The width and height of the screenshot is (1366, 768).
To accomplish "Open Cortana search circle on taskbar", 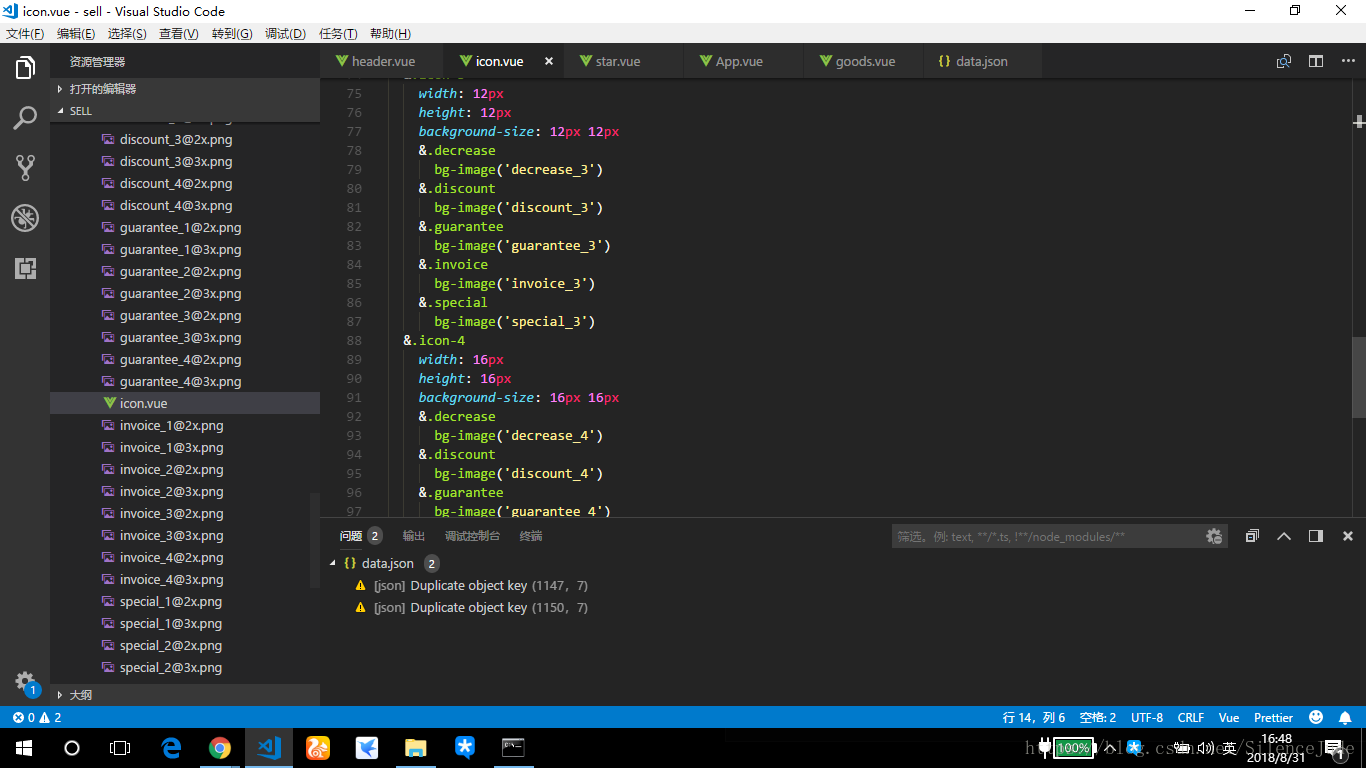I will [72, 748].
